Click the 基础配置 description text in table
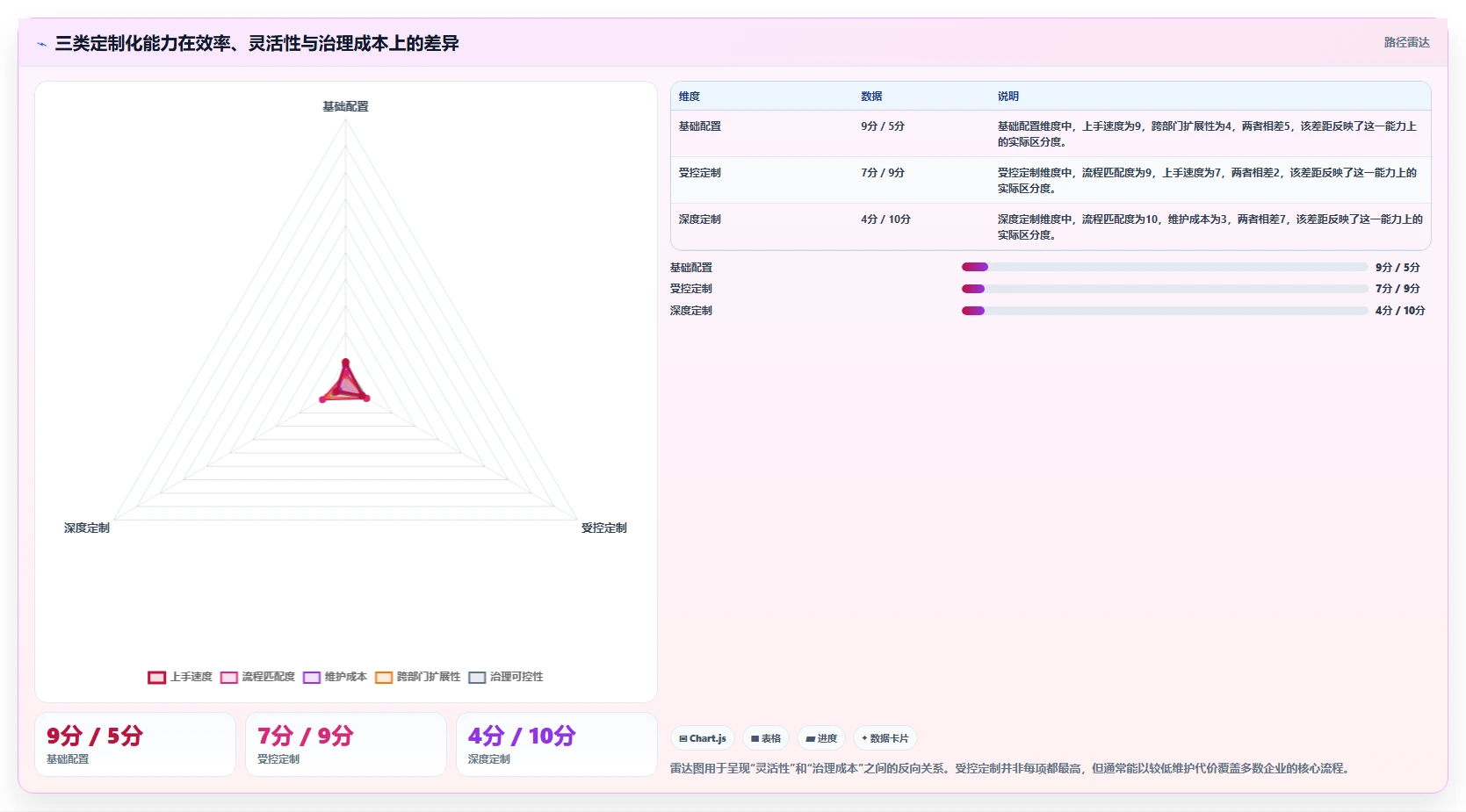 [1208, 134]
